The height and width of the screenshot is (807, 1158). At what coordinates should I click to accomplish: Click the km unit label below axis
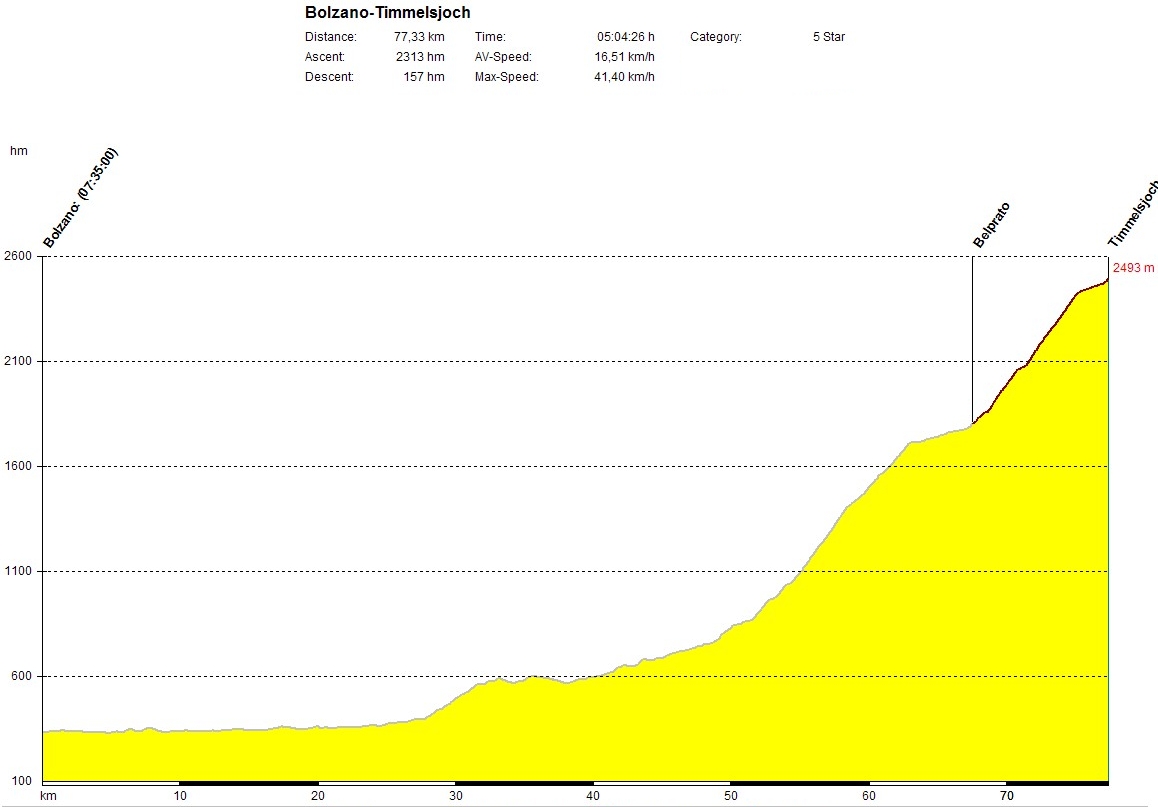click(x=47, y=796)
